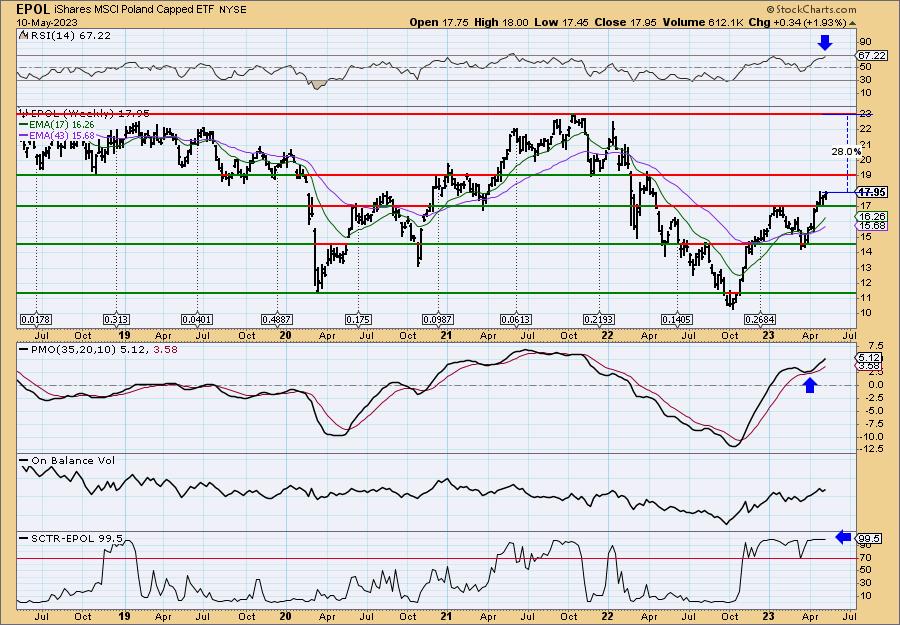The image size is (900, 625).
Task: Click the 99.5 SCTR value tag on axis
Action: (x=868, y=539)
